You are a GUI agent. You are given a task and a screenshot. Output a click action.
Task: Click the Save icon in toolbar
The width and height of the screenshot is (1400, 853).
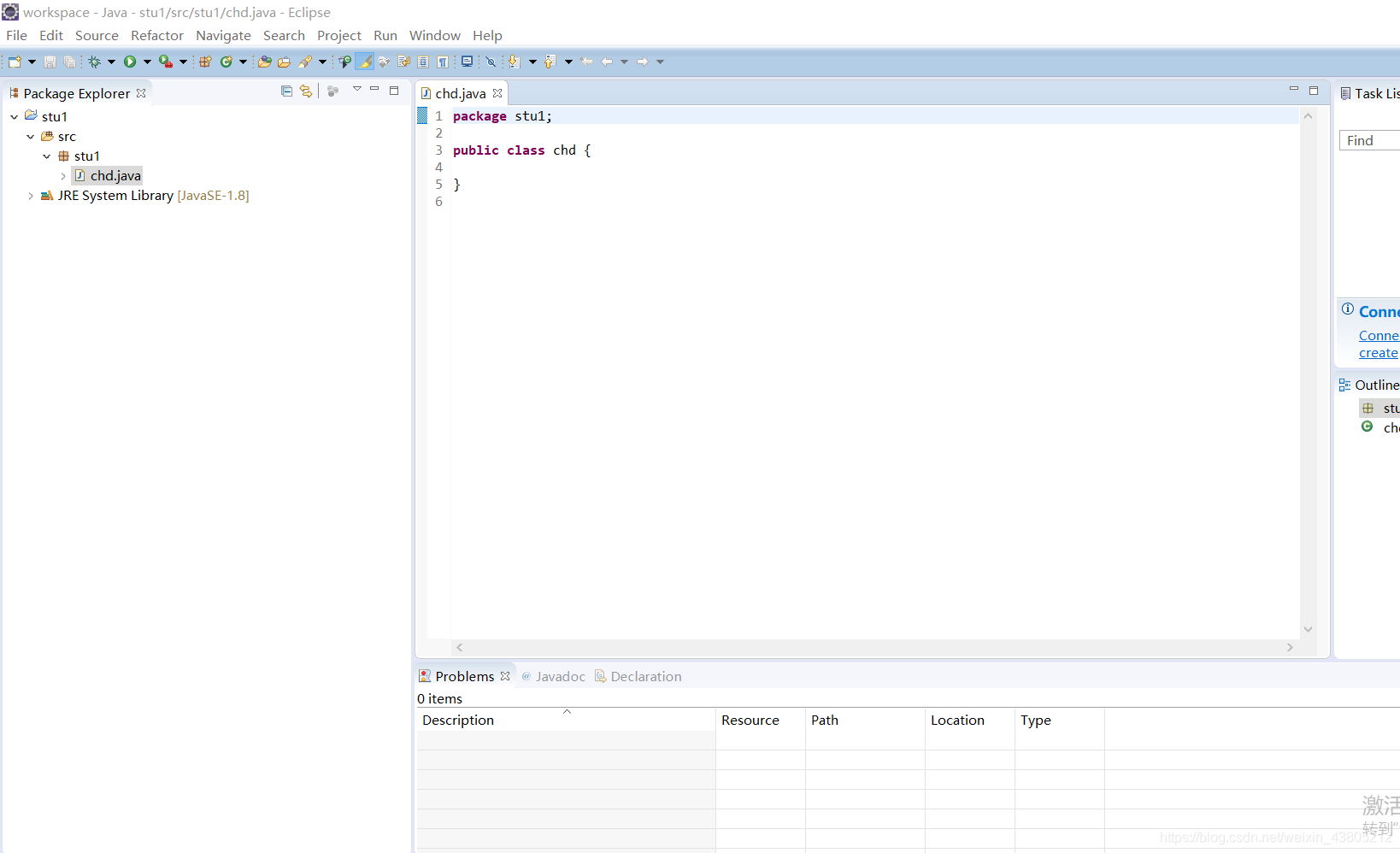(50, 62)
